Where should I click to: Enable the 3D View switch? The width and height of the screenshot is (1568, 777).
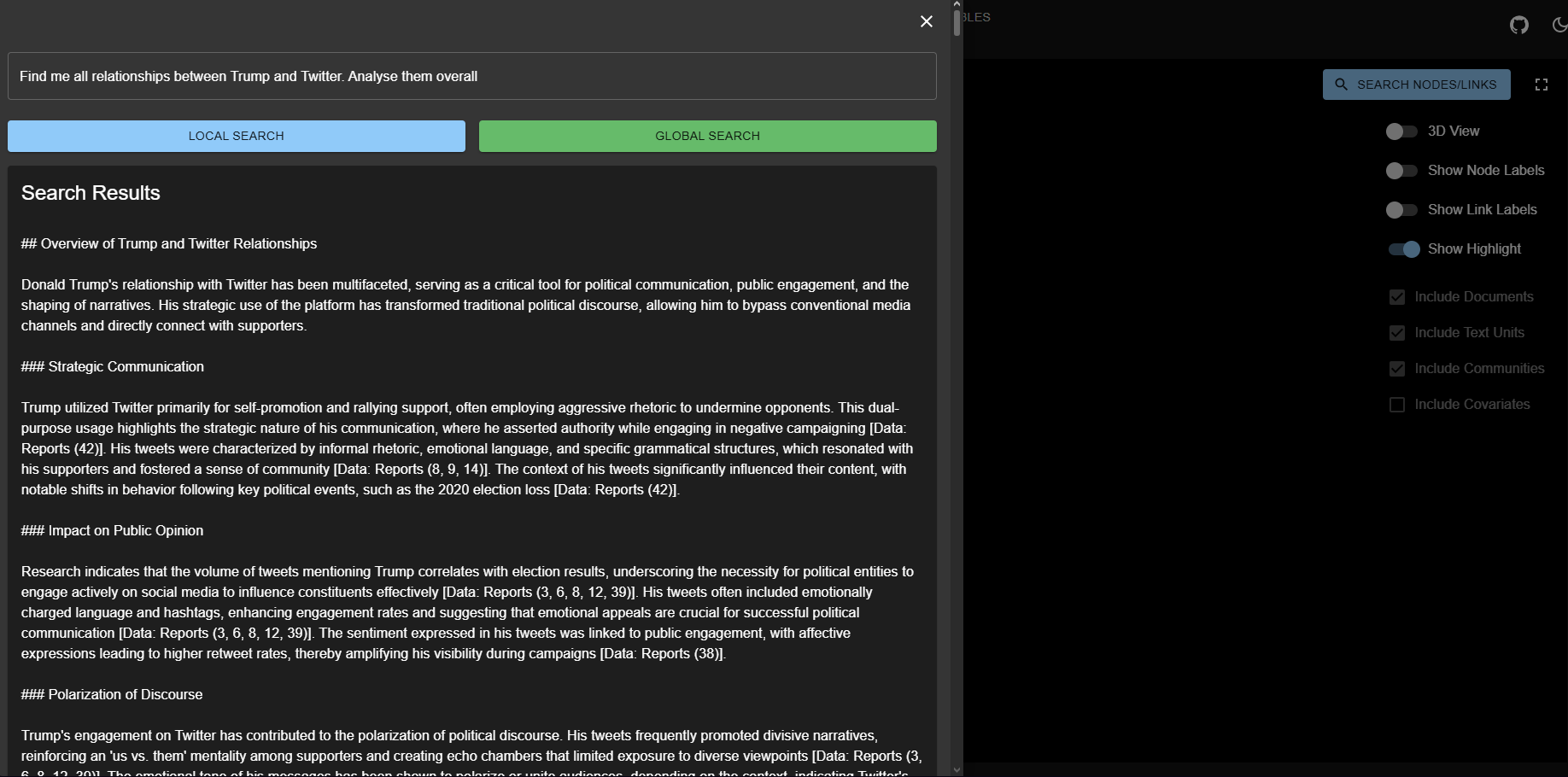pos(1401,131)
